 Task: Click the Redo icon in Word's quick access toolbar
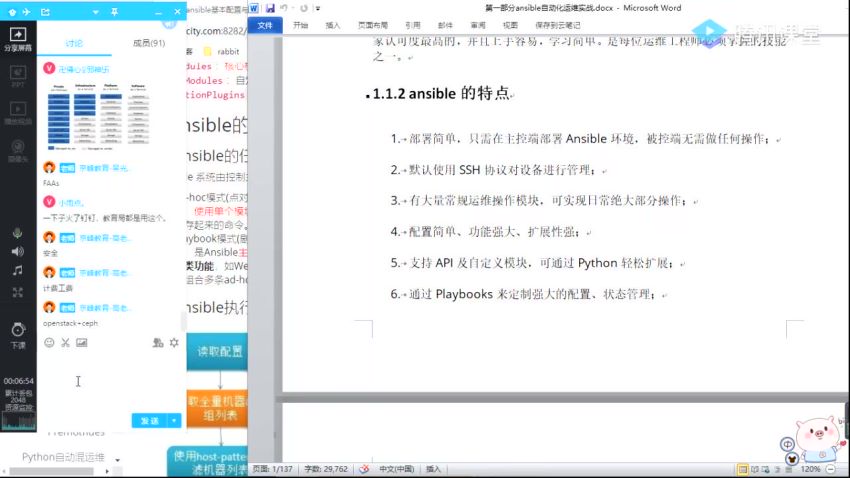point(304,8)
